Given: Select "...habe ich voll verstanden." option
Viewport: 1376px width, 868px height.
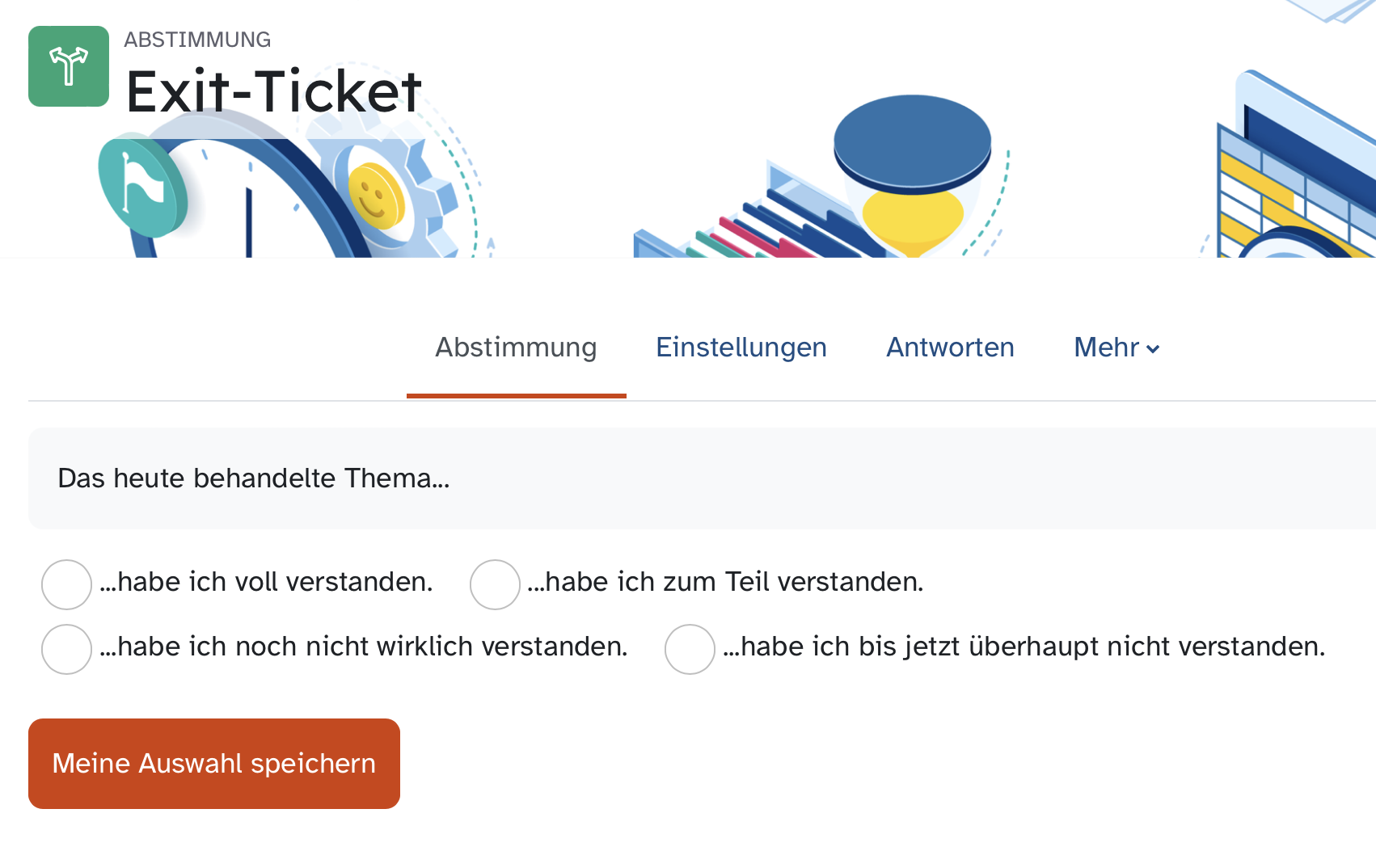Looking at the screenshot, I should tap(66, 584).
